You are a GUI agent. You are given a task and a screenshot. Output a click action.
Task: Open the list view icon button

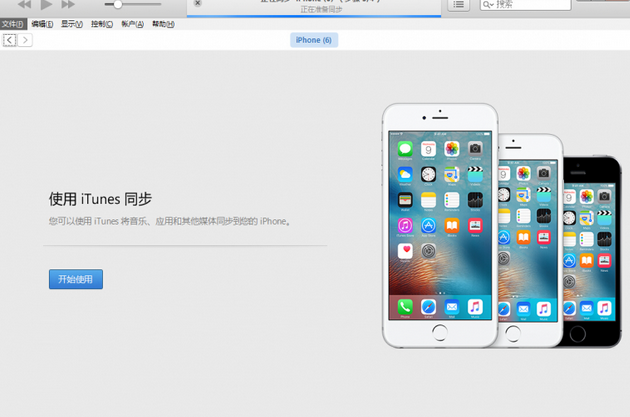click(458, 5)
